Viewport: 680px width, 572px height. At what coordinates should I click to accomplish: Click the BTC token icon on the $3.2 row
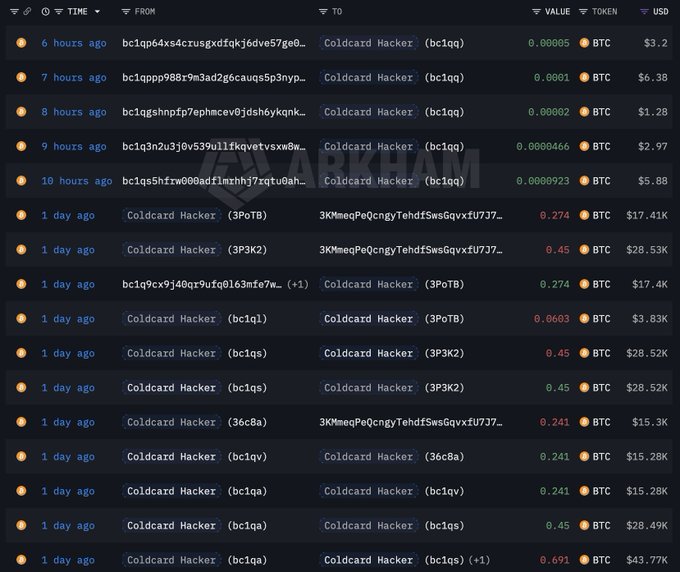tap(584, 43)
